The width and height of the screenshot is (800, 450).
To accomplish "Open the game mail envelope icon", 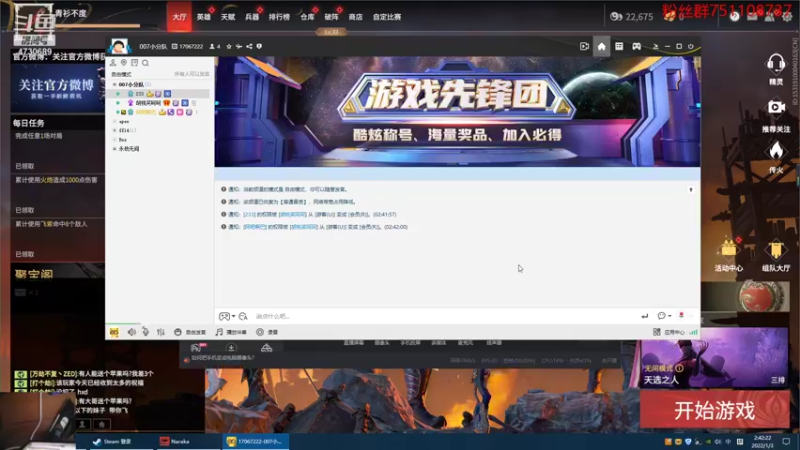I will pyautogui.click(x=752, y=17).
